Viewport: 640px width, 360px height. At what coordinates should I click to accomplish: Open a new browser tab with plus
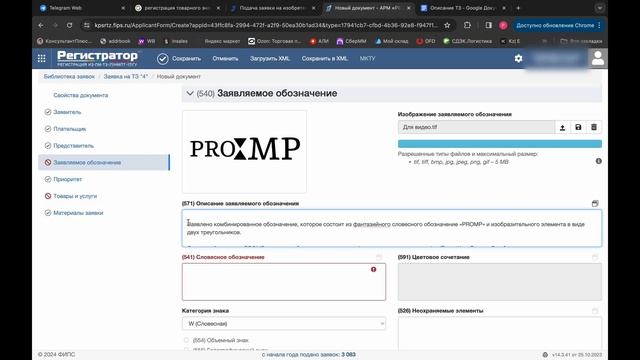point(518,8)
